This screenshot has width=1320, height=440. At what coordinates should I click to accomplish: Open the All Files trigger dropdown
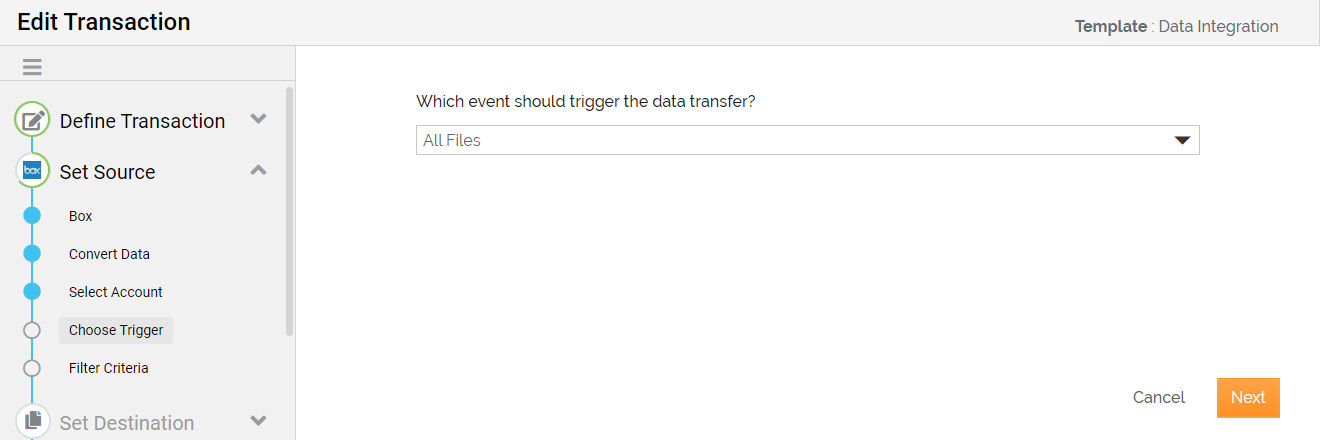(x=807, y=140)
